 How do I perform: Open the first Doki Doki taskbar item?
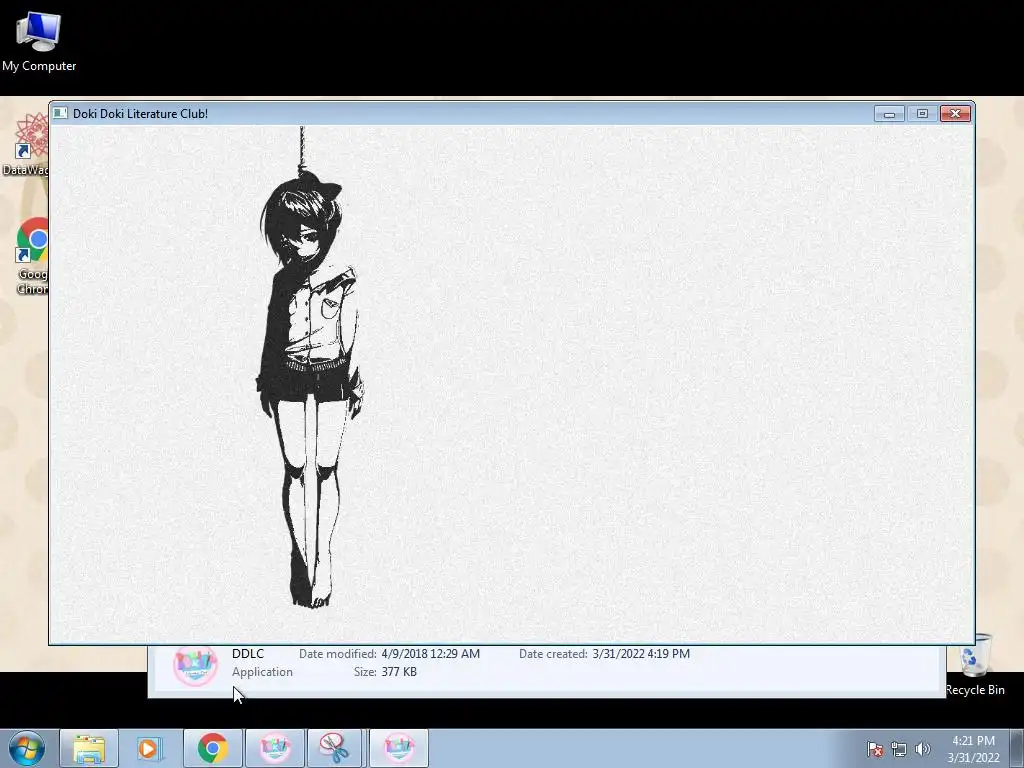pyautogui.click(x=274, y=748)
